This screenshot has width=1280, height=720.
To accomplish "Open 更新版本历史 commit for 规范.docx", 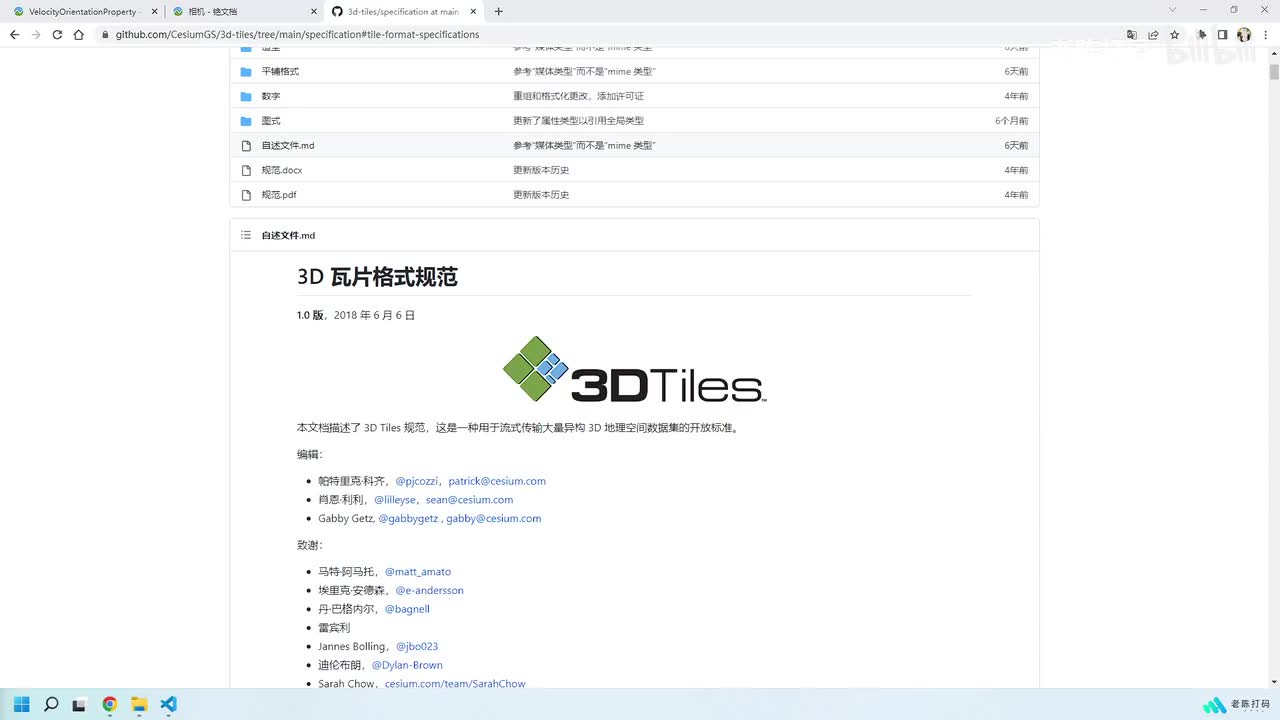I will click(541, 170).
